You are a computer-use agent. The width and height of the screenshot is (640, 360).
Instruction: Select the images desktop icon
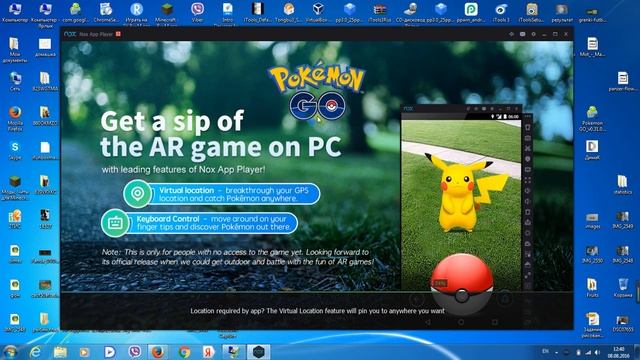(x=592, y=220)
